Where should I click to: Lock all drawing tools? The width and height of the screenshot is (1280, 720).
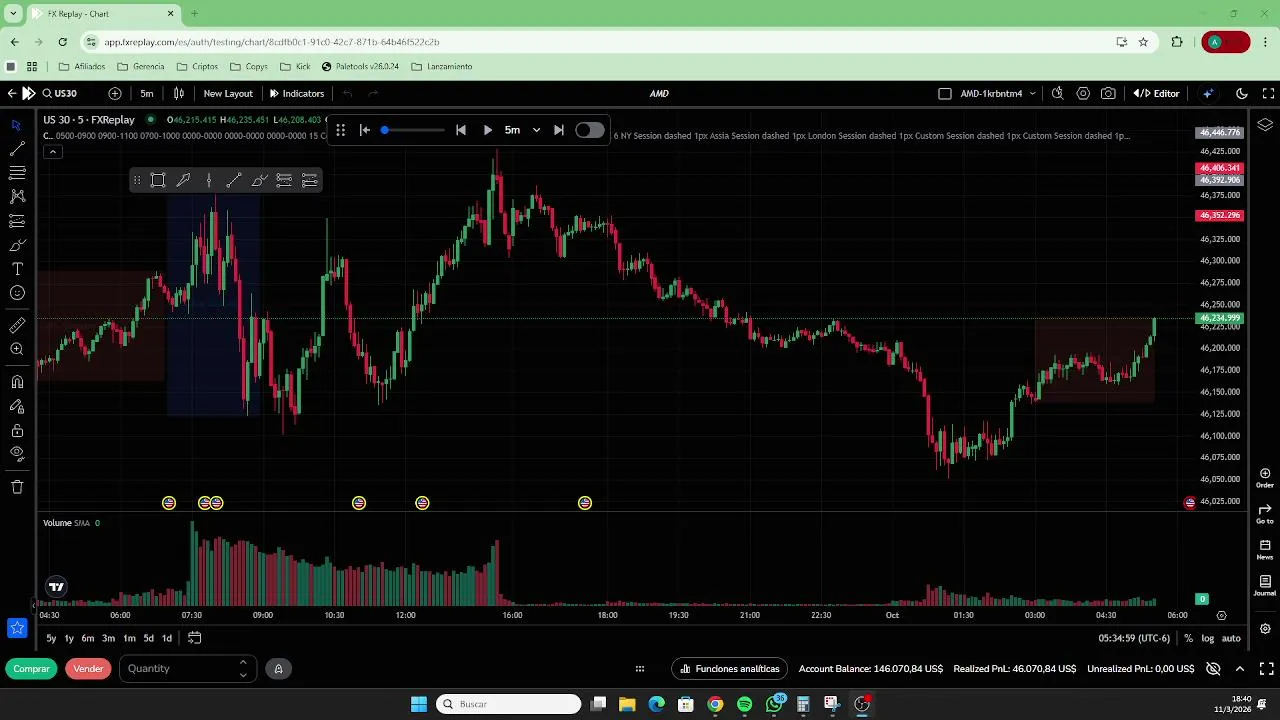pos(17,430)
